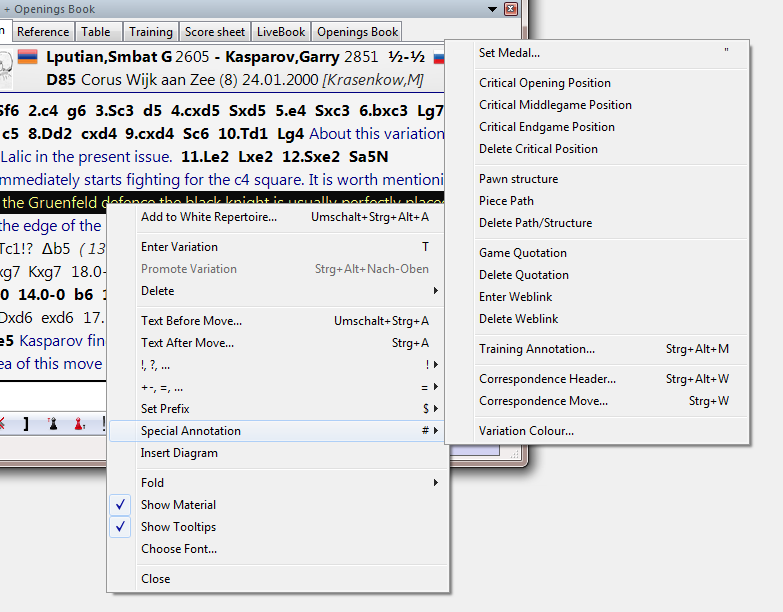Mark Critical Endgame Position

click(x=597, y=127)
